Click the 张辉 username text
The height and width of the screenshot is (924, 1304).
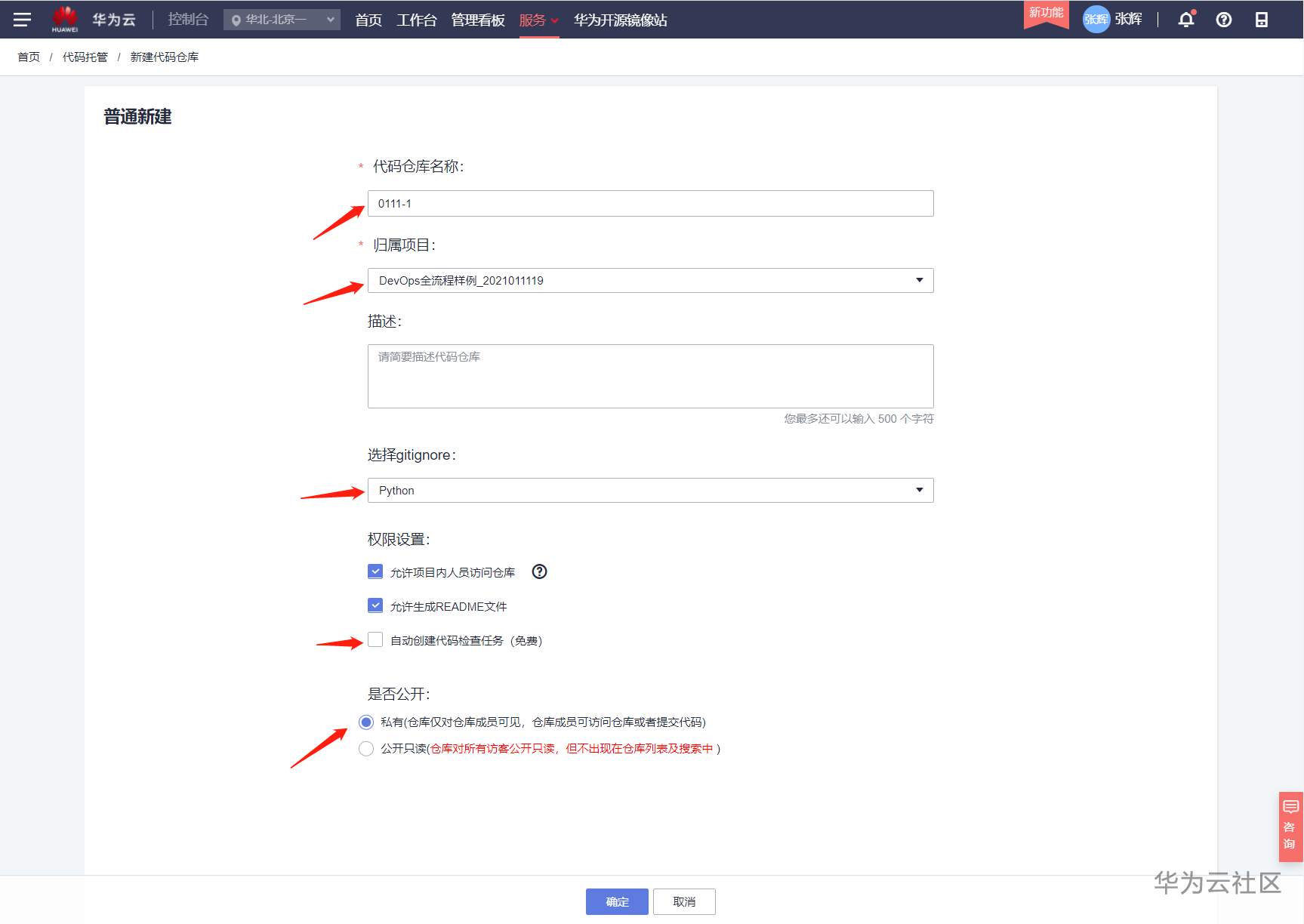pyautogui.click(x=1129, y=19)
